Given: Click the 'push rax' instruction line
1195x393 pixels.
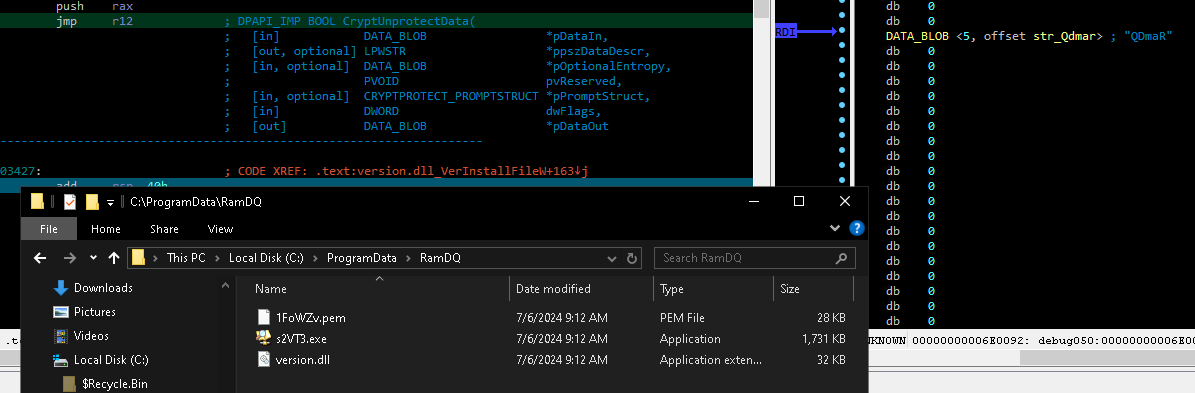Looking at the screenshot, I should pos(95,6).
